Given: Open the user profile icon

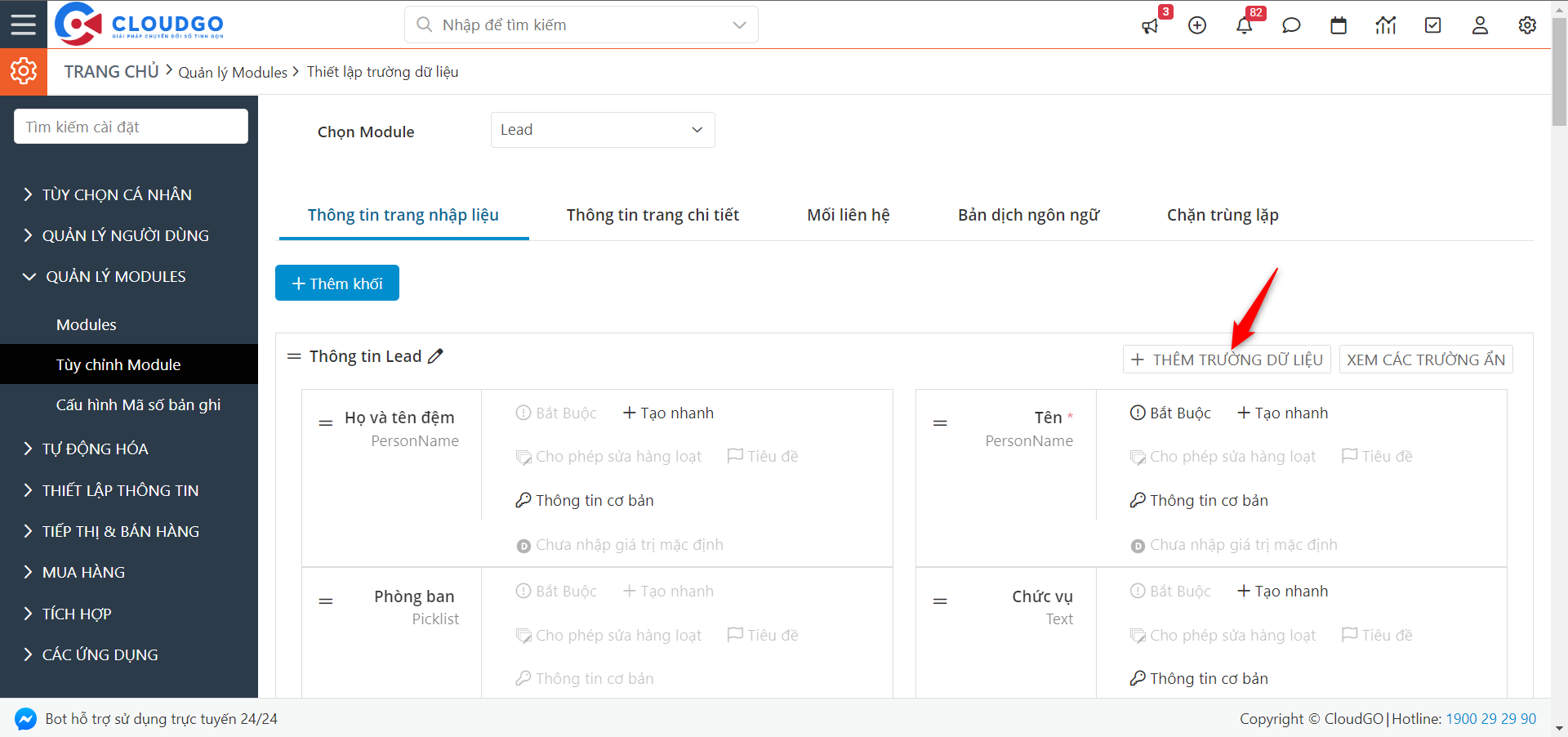Looking at the screenshot, I should click(x=1480, y=25).
